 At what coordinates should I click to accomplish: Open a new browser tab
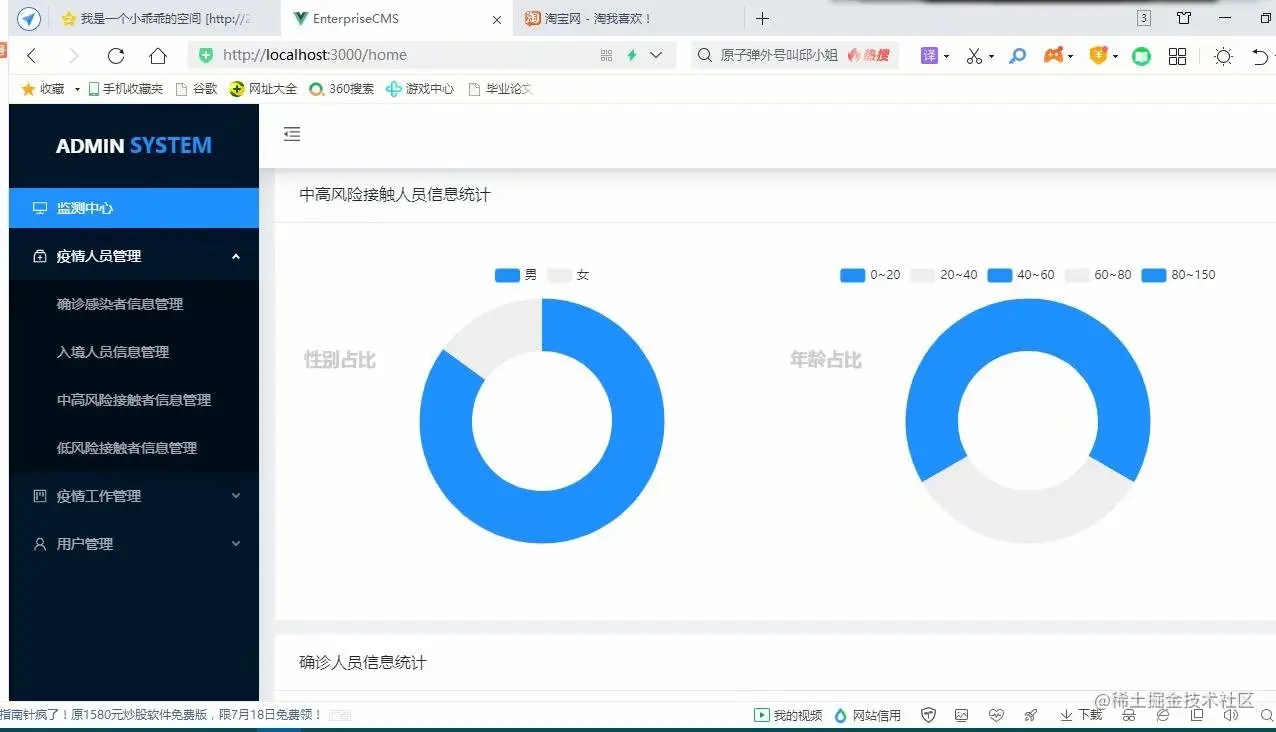[x=763, y=19]
